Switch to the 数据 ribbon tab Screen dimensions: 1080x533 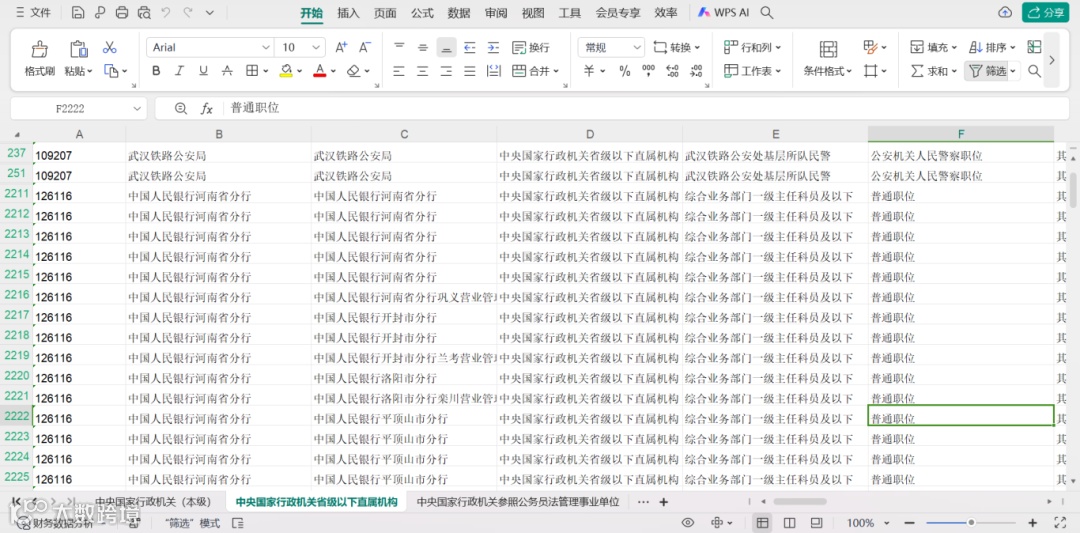click(x=459, y=12)
